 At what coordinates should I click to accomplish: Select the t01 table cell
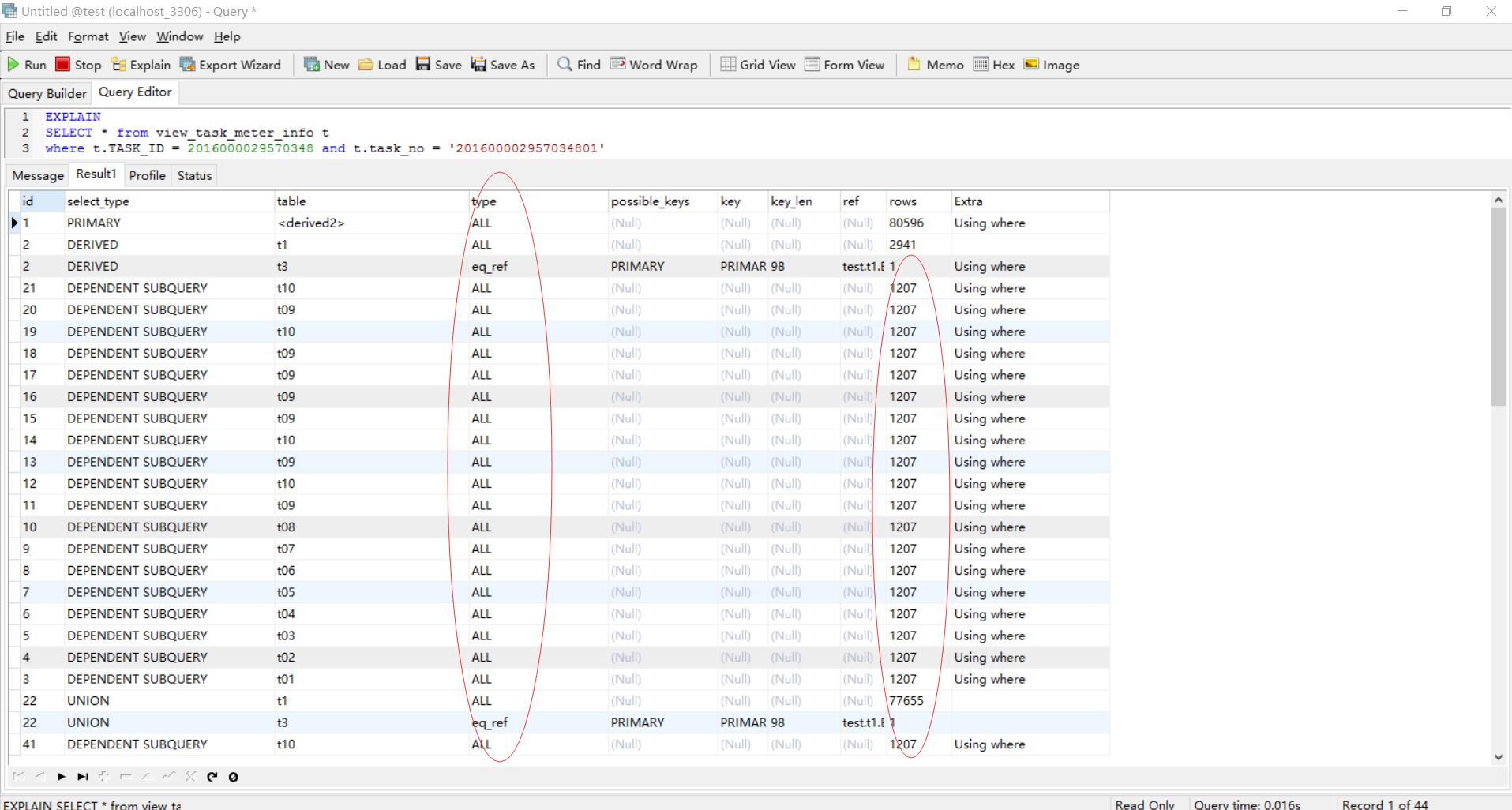pos(371,679)
